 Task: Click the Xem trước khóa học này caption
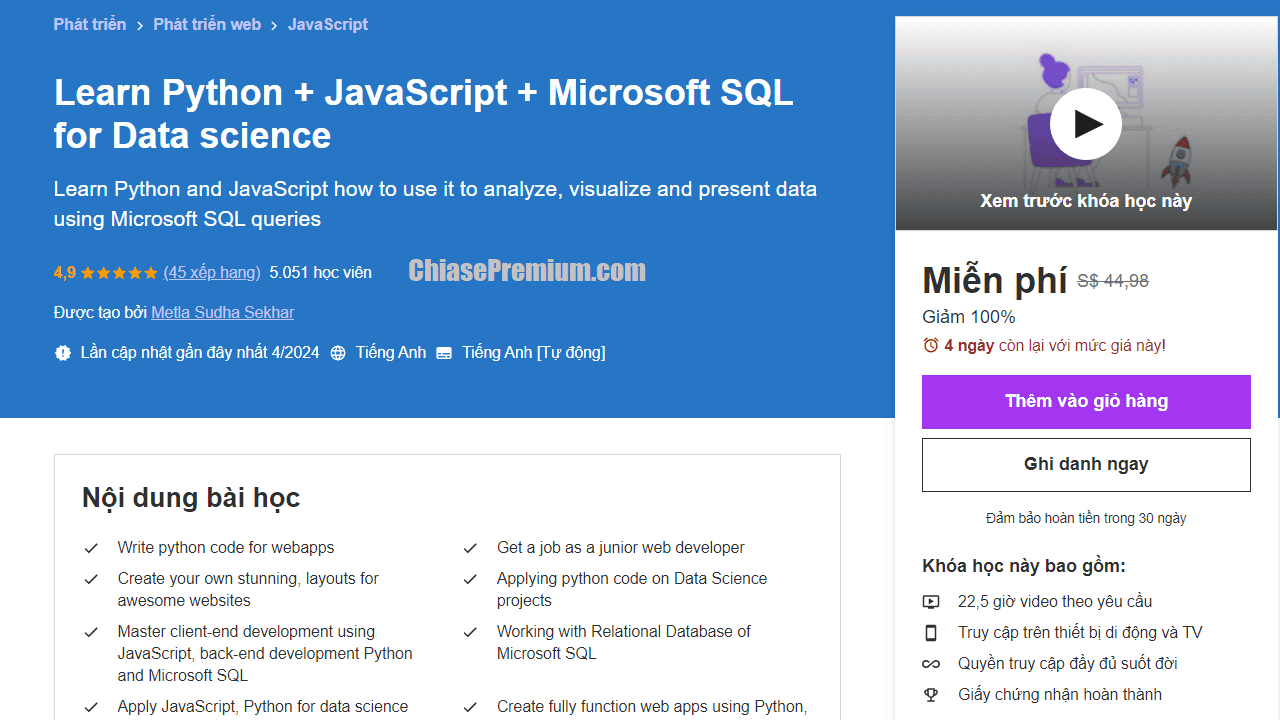[x=1086, y=201]
